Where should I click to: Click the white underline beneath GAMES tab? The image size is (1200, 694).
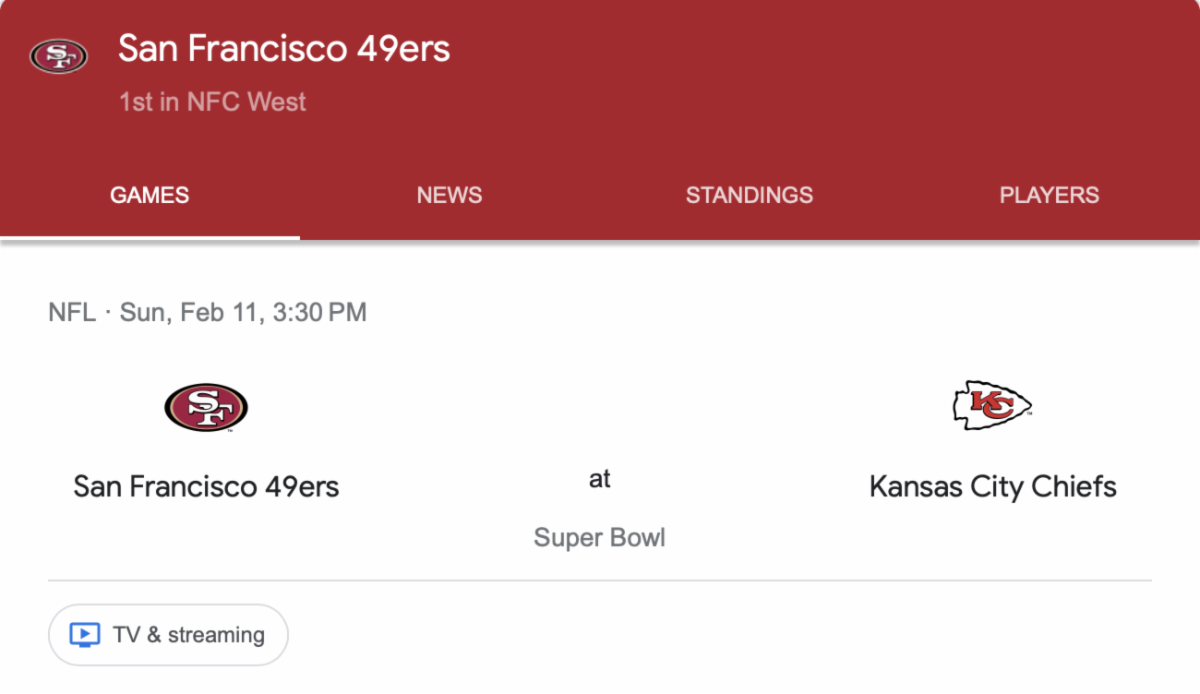click(x=150, y=237)
